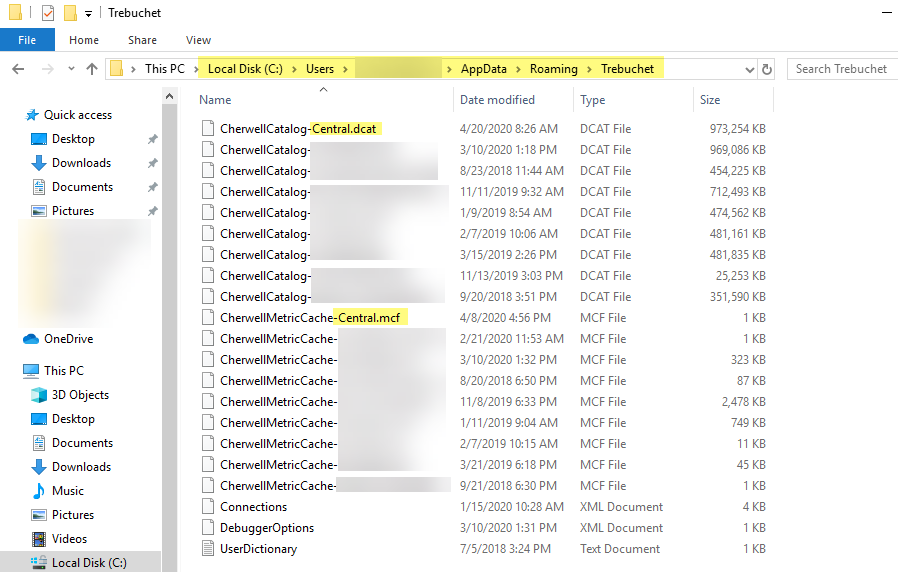
Task: Open the Customize Quick Access Toolbar dropdown
Action: pyautogui.click(x=88, y=14)
